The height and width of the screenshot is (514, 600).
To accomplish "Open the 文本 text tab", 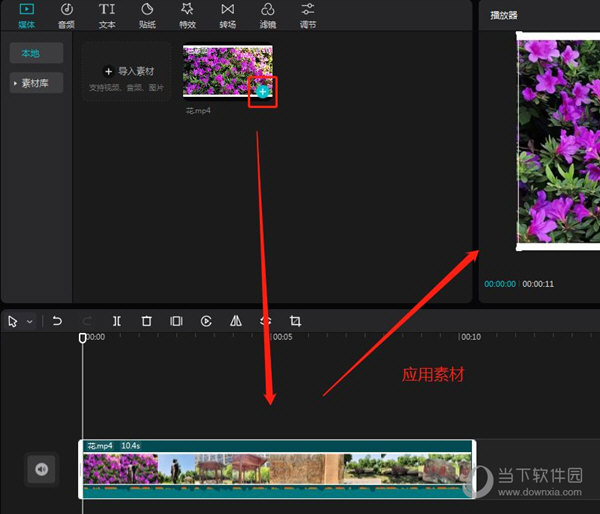I will 107,16.
